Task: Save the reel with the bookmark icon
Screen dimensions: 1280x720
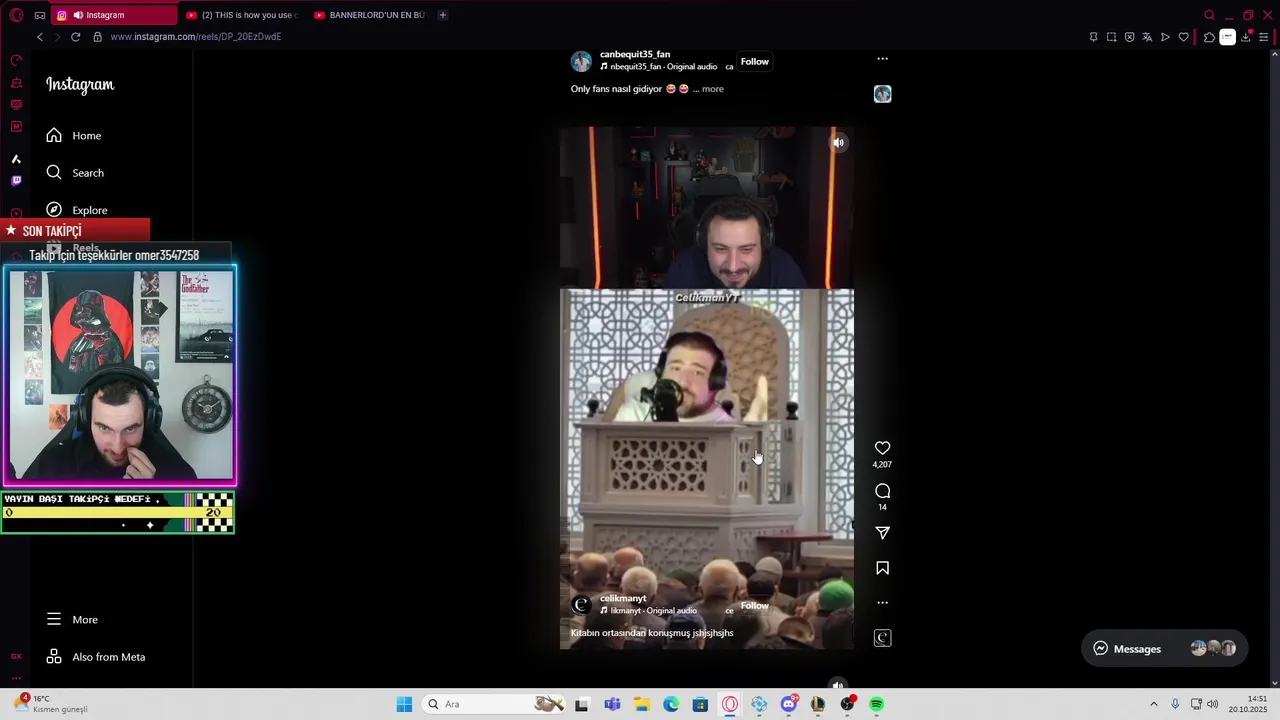Action: (x=882, y=568)
